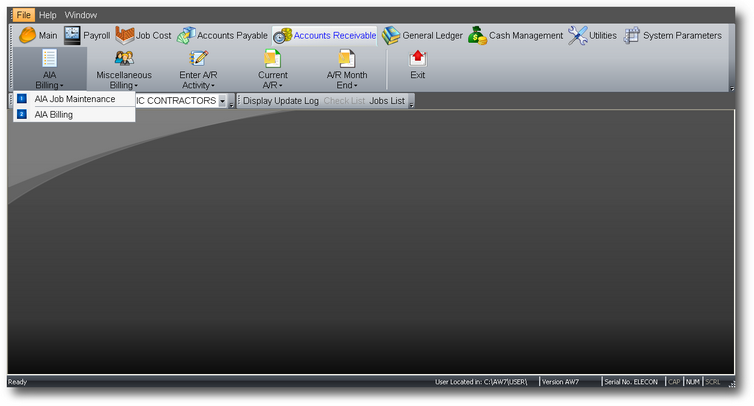754x406 pixels.
Task: Open Accounts Payable money icon
Action: click(186, 35)
